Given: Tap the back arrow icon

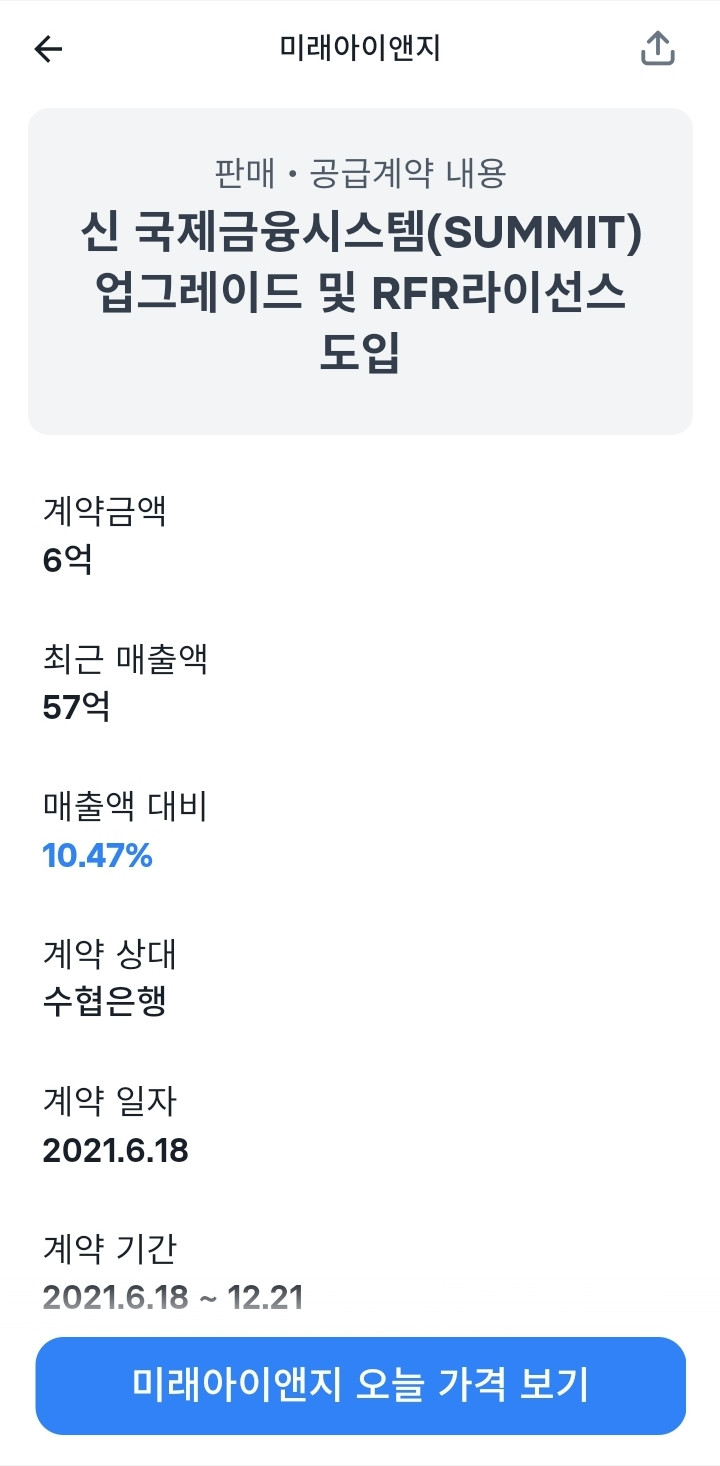Looking at the screenshot, I should point(48,49).
